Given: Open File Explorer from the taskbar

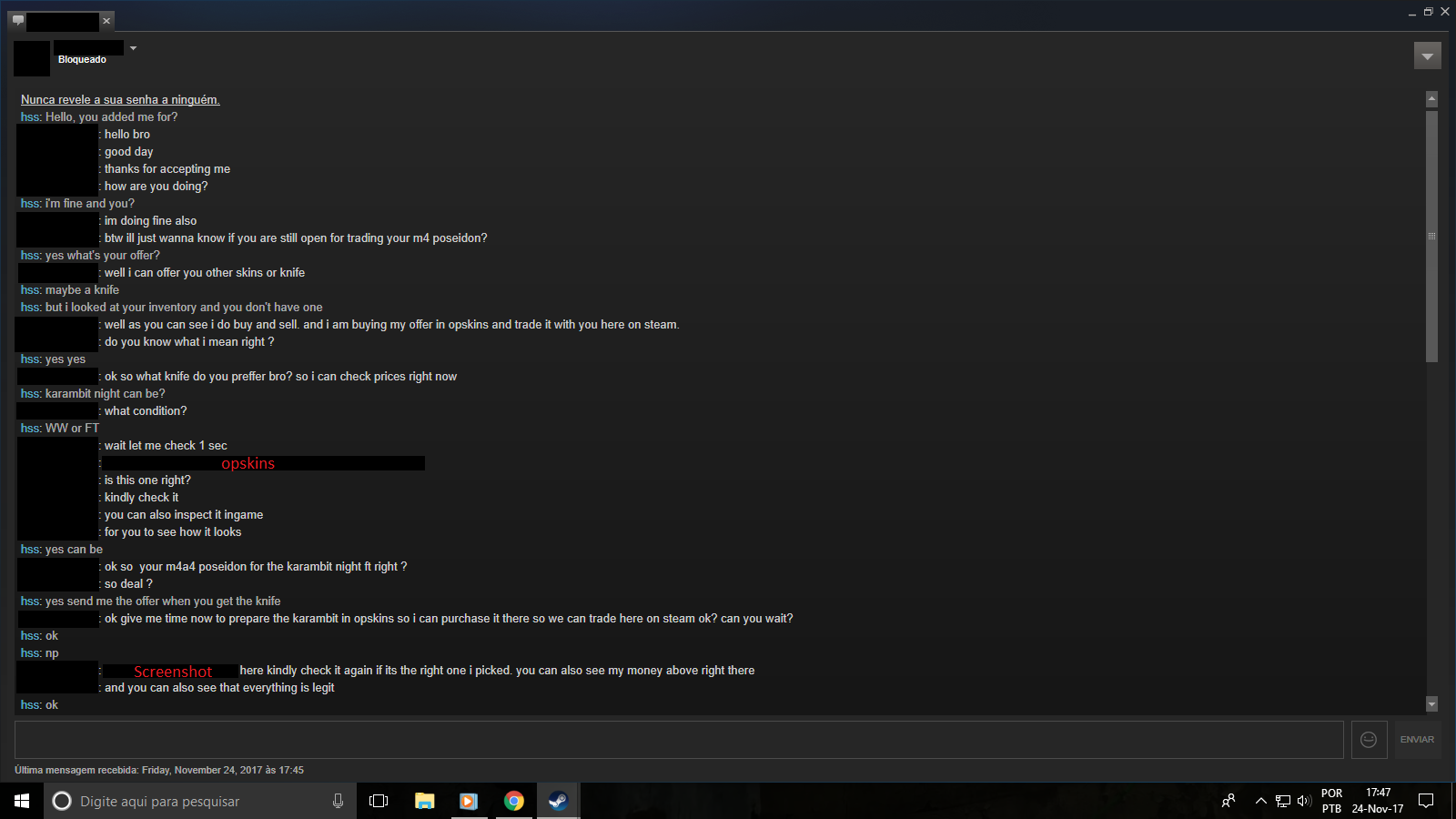Looking at the screenshot, I should point(424,801).
